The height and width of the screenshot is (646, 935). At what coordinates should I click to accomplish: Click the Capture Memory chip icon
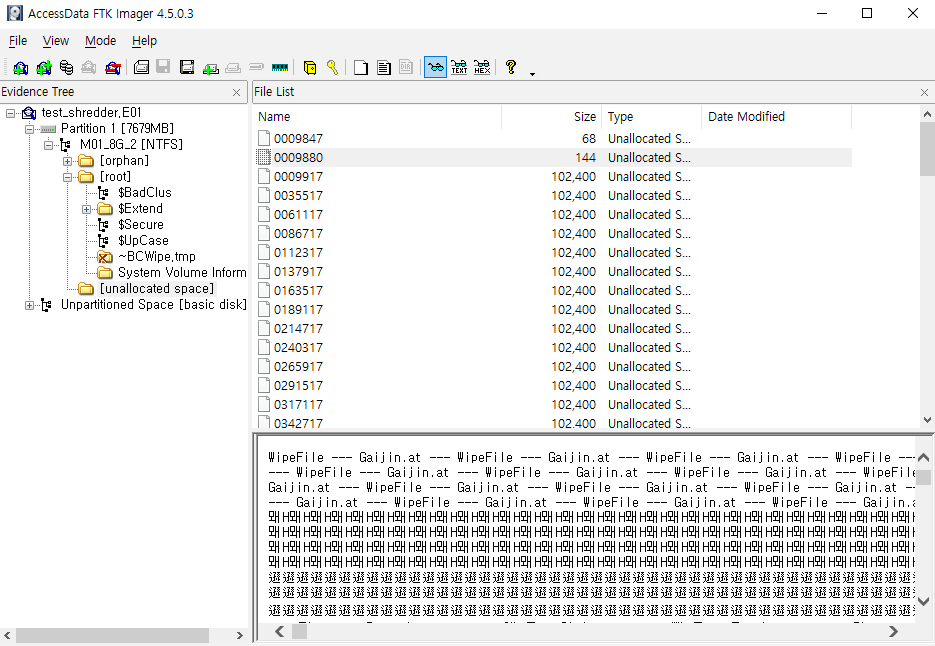click(280, 67)
